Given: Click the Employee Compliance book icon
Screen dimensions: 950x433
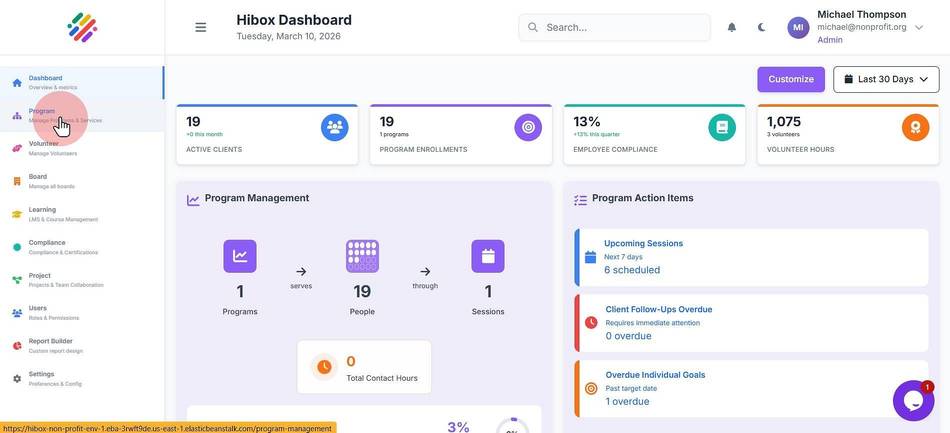Looking at the screenshot, I should tap(722, 127).
